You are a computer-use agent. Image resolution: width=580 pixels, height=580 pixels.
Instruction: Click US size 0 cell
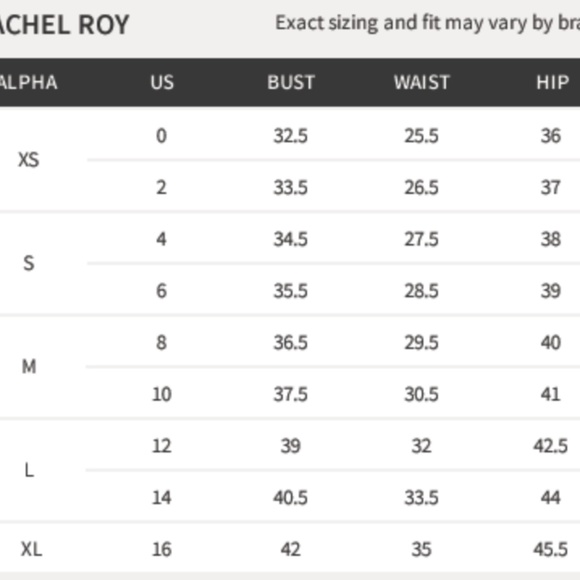click(x=161, y=135)
